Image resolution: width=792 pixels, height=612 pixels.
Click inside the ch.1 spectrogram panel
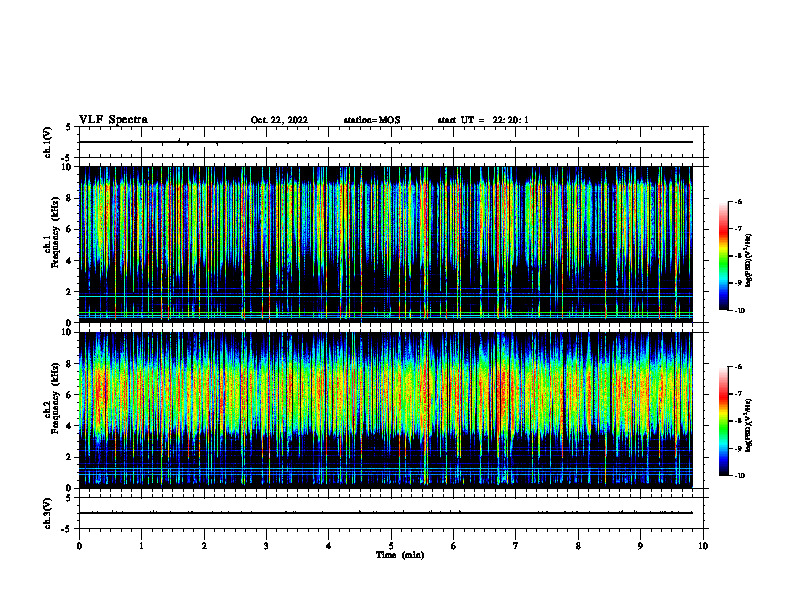pos(385,244)
